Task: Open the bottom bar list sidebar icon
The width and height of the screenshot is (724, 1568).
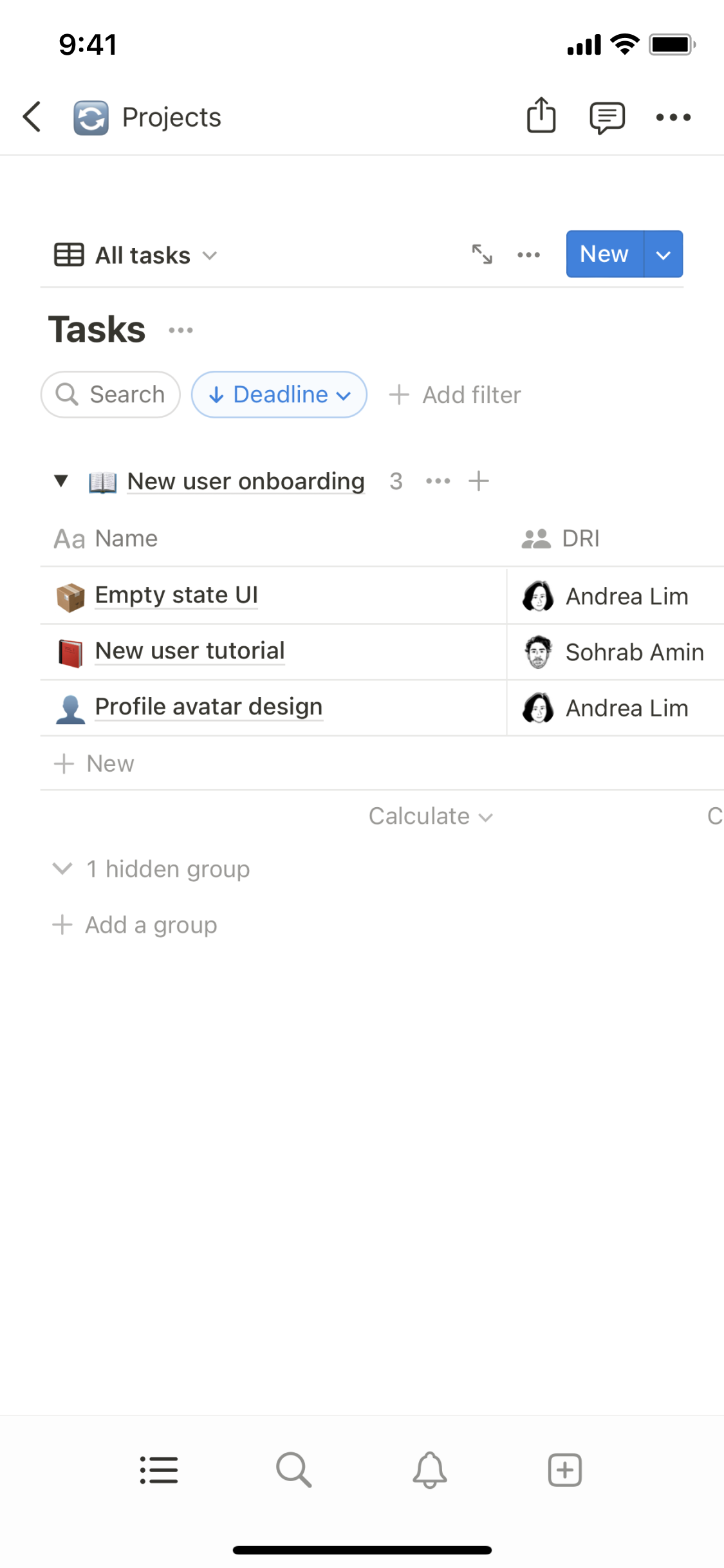Action: click(x=159, y=1470)
